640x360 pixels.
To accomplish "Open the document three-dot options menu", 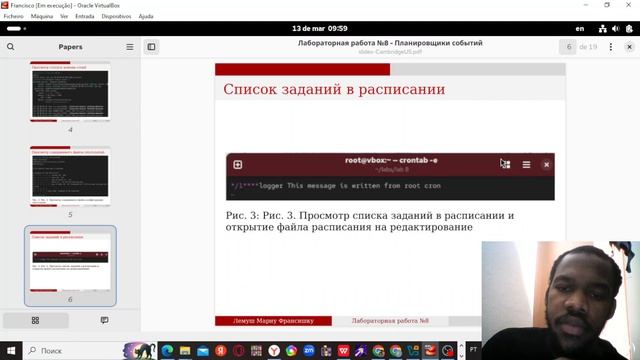I will tap(611, 47).
